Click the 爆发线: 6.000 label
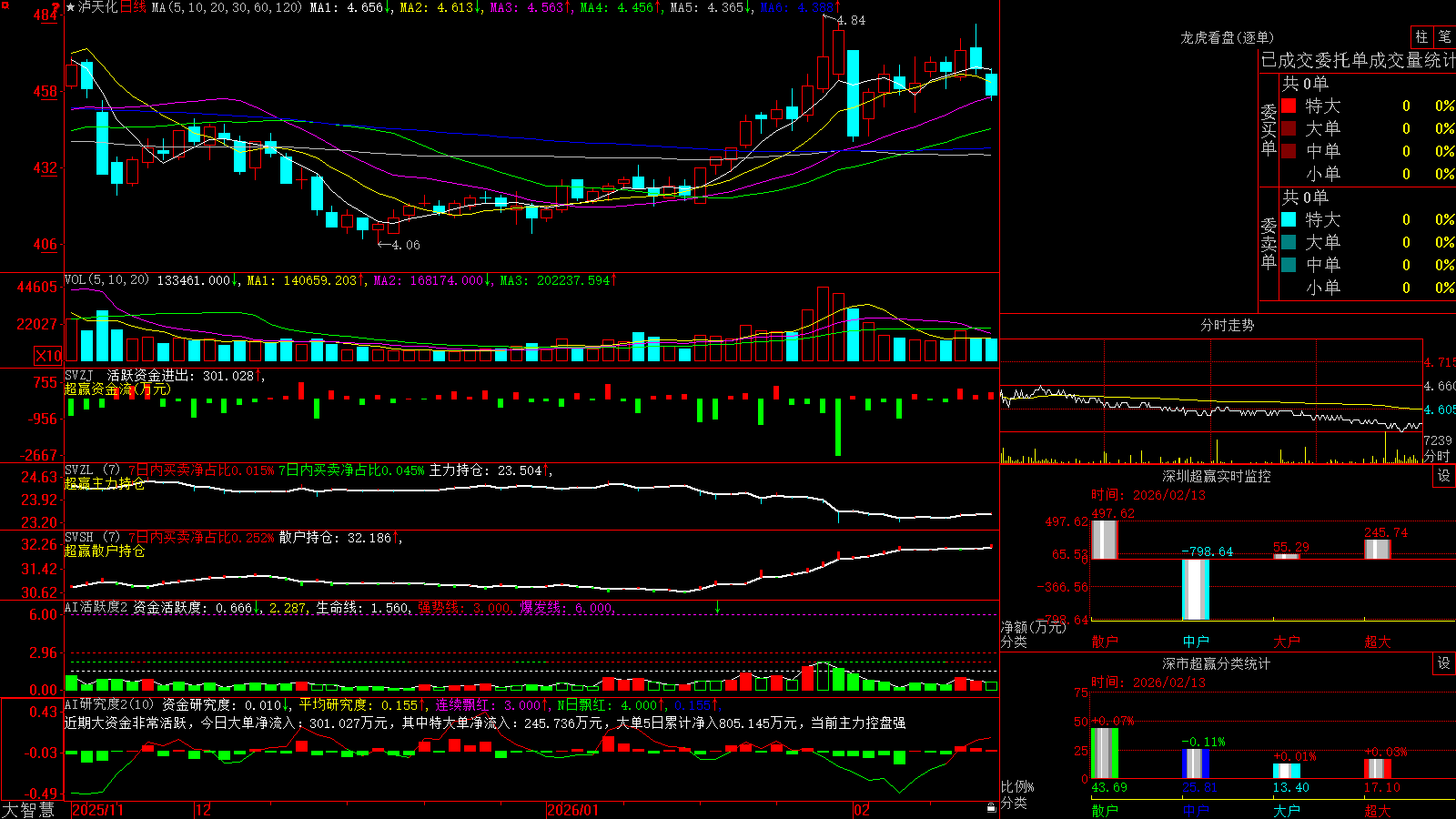 point(566,608)
